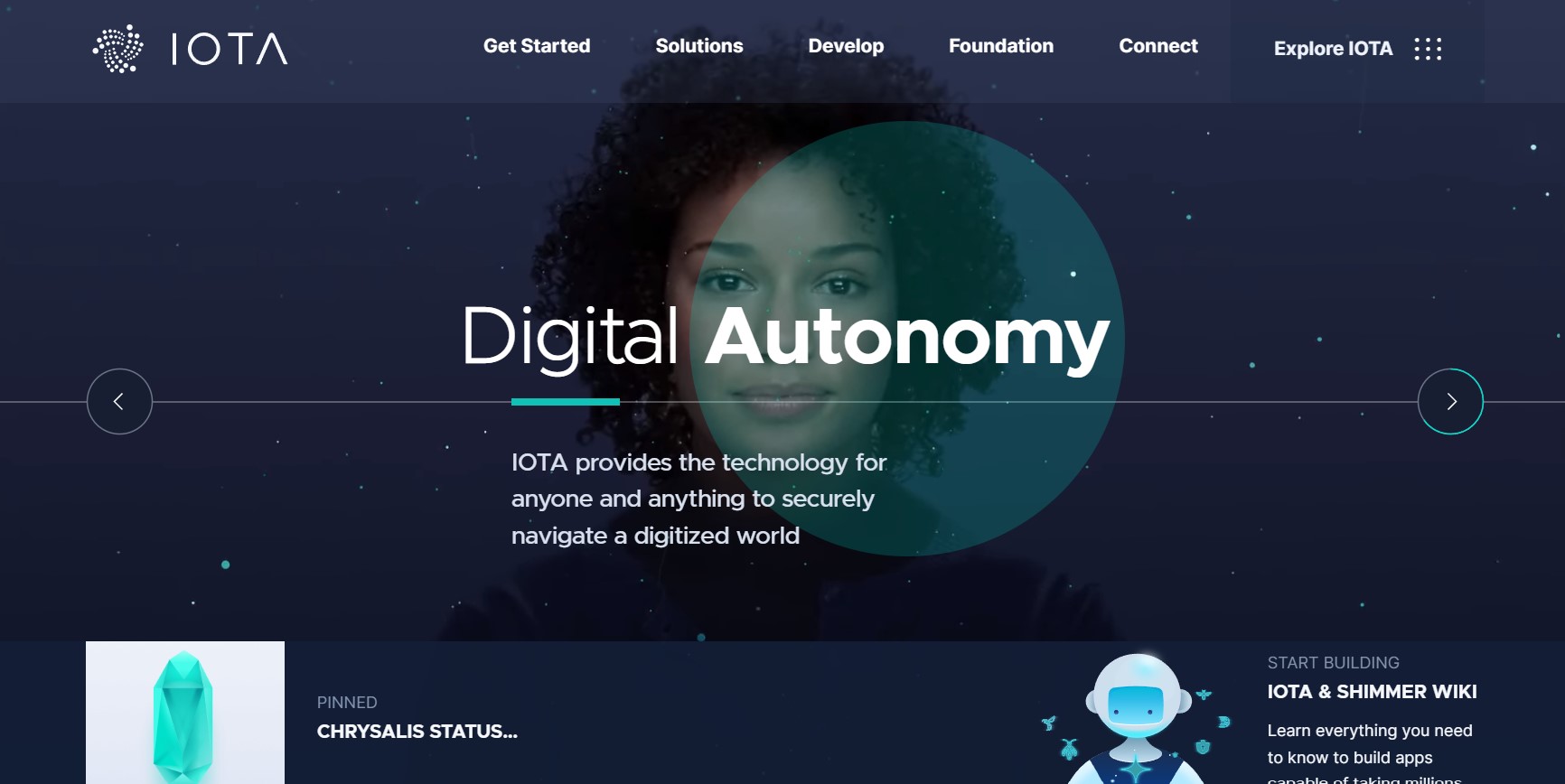Open the teal crystal Chrysalis thumbnail
This screenshot has width=1565, height=784.
pos(185,713)
